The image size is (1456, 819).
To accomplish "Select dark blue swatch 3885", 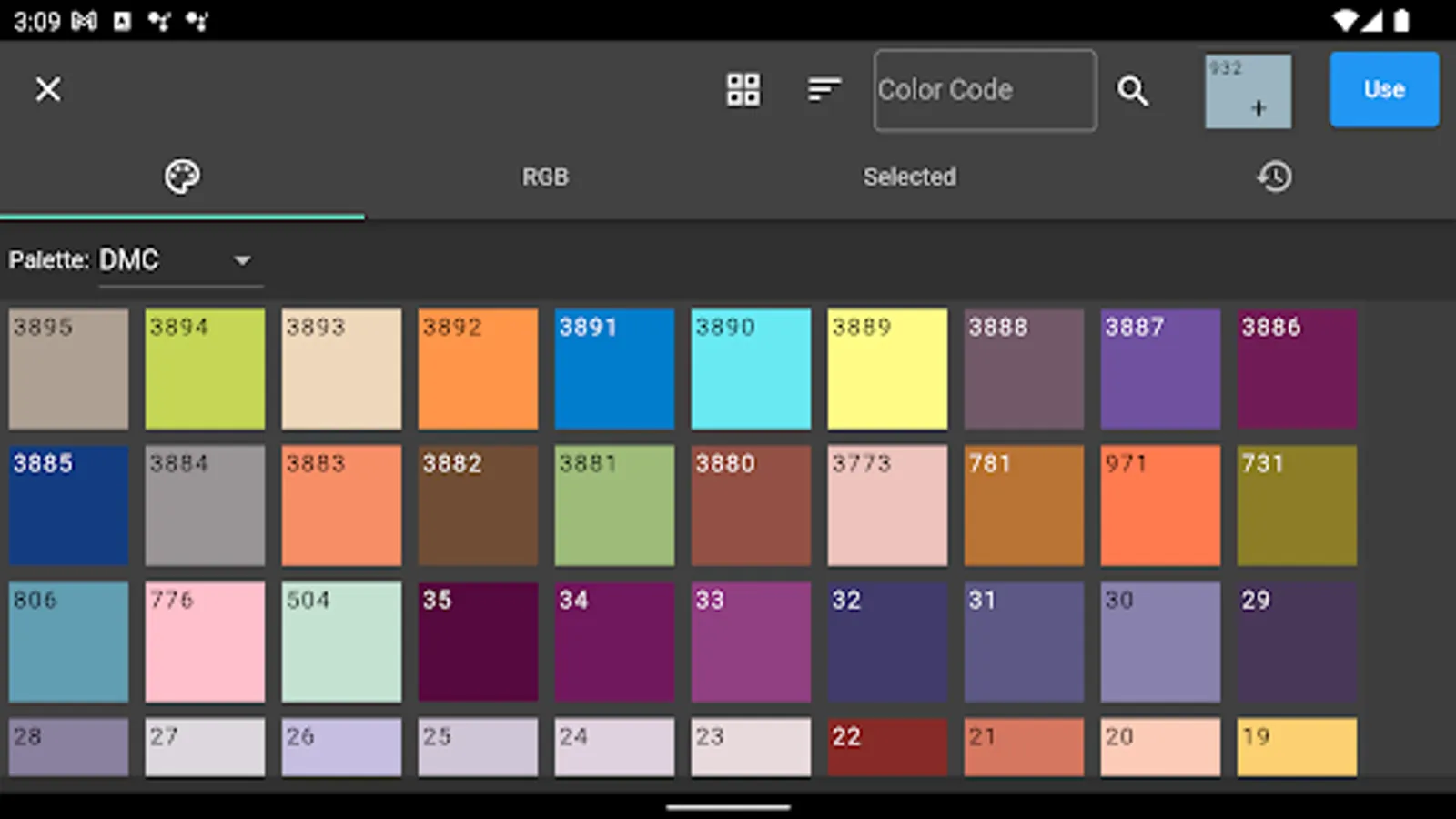I will (68, 505).
